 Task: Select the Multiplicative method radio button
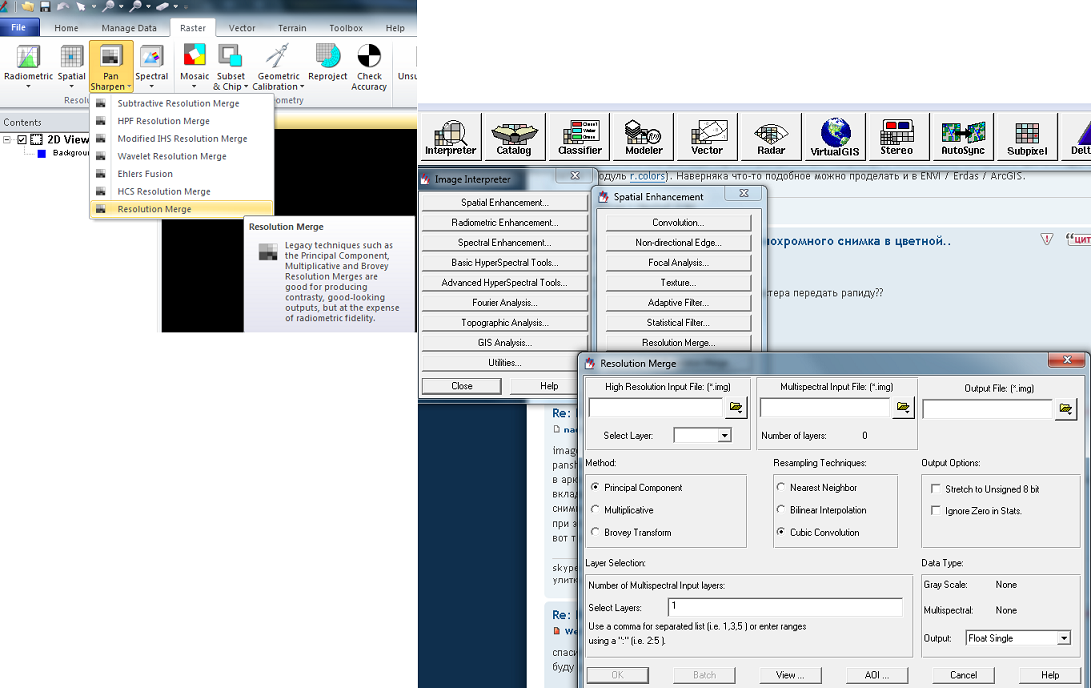[597, 510]
